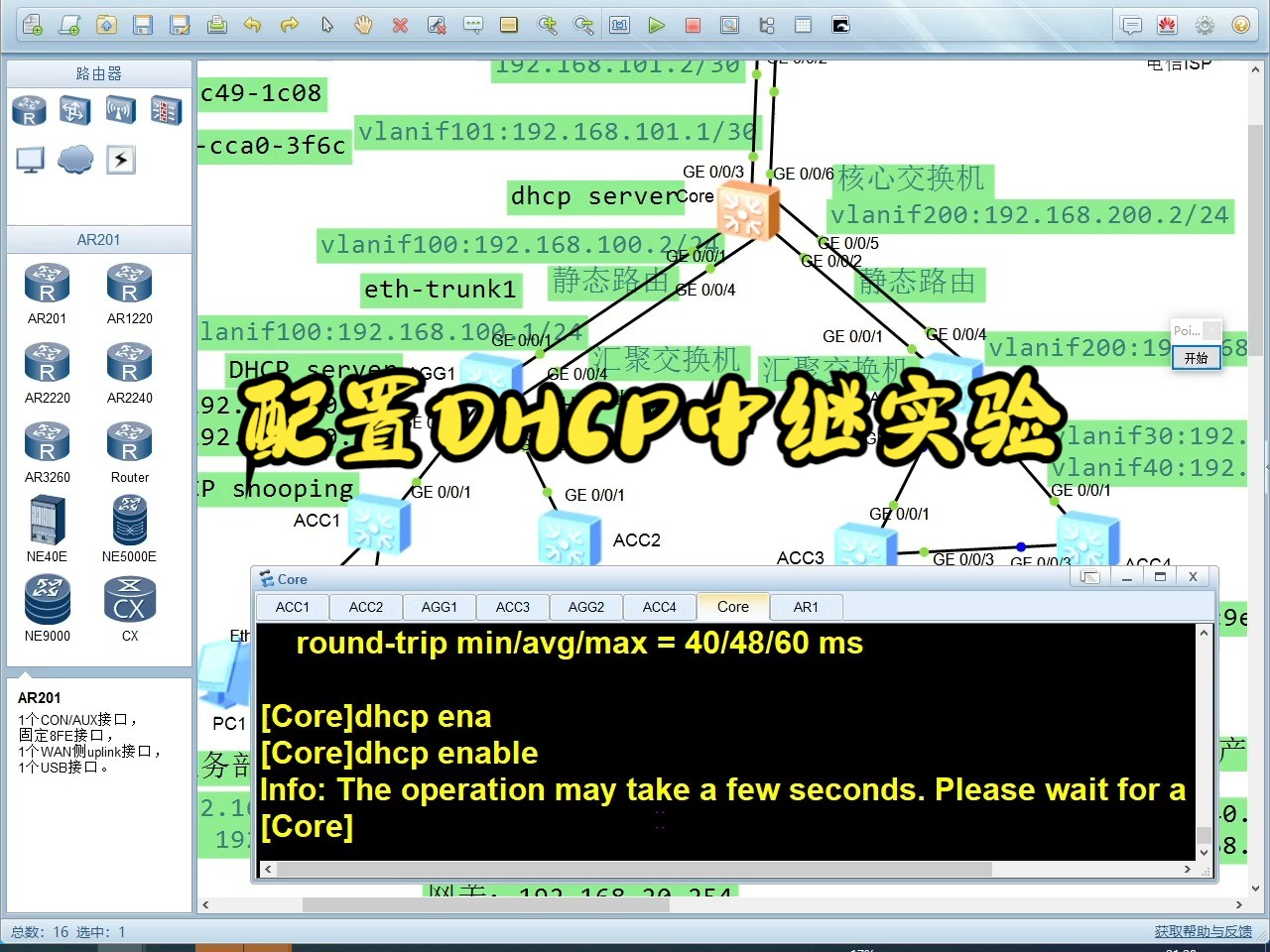Viewport: 1270px width, 952px height.
Task: Click the ACC1 switch on topology
Action: (378, 525)
